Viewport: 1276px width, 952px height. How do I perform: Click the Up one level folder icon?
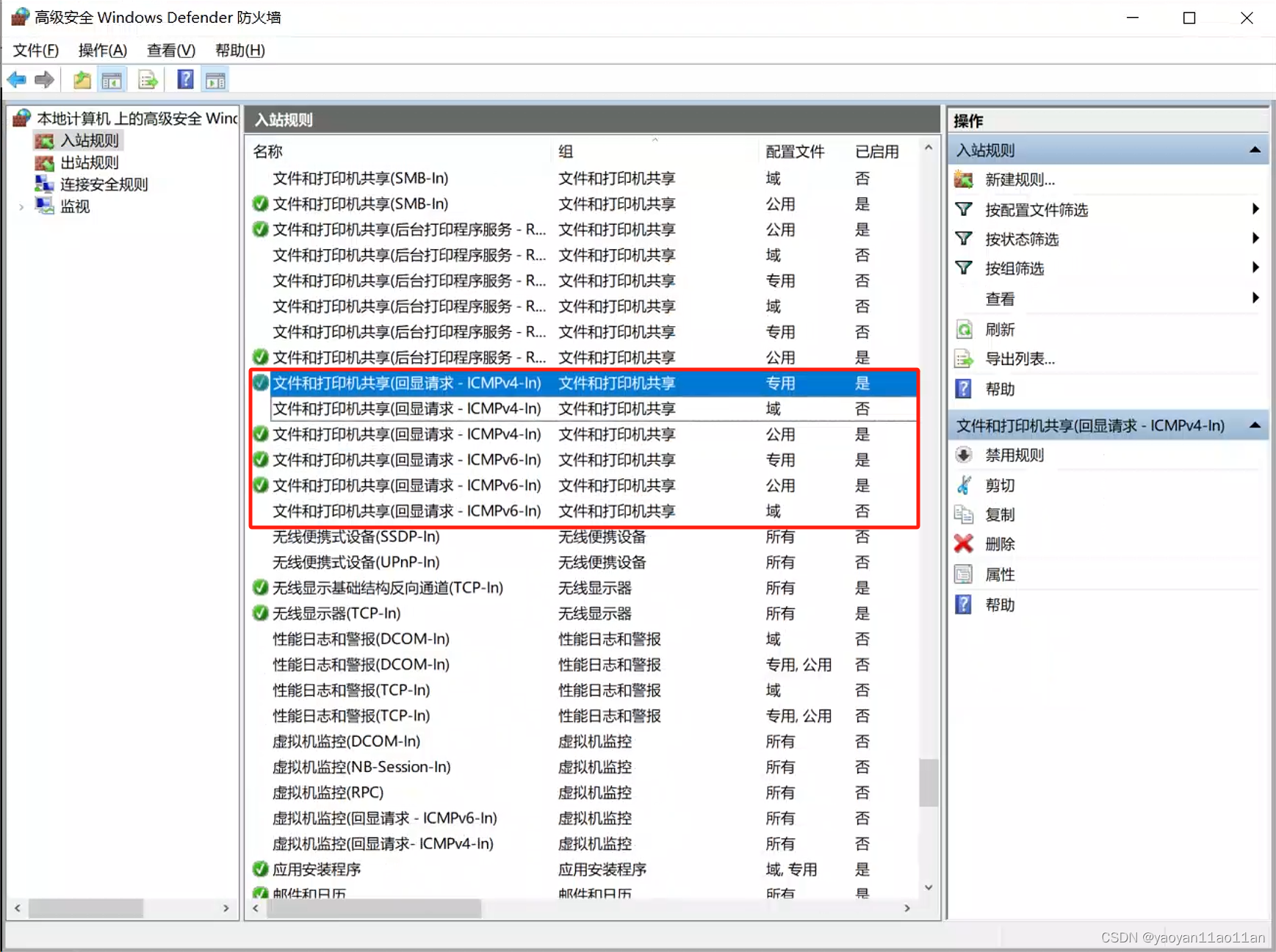click(x=82, y=79)
